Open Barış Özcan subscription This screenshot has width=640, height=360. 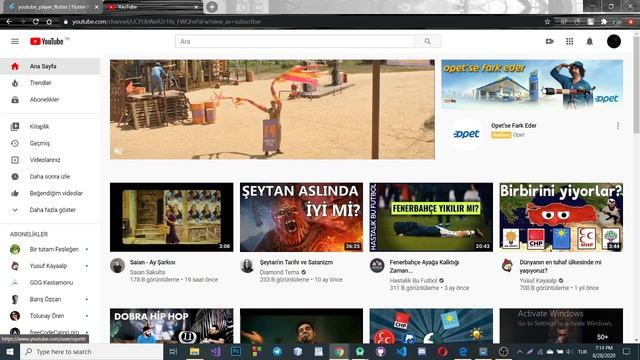[x=50, y=299]
